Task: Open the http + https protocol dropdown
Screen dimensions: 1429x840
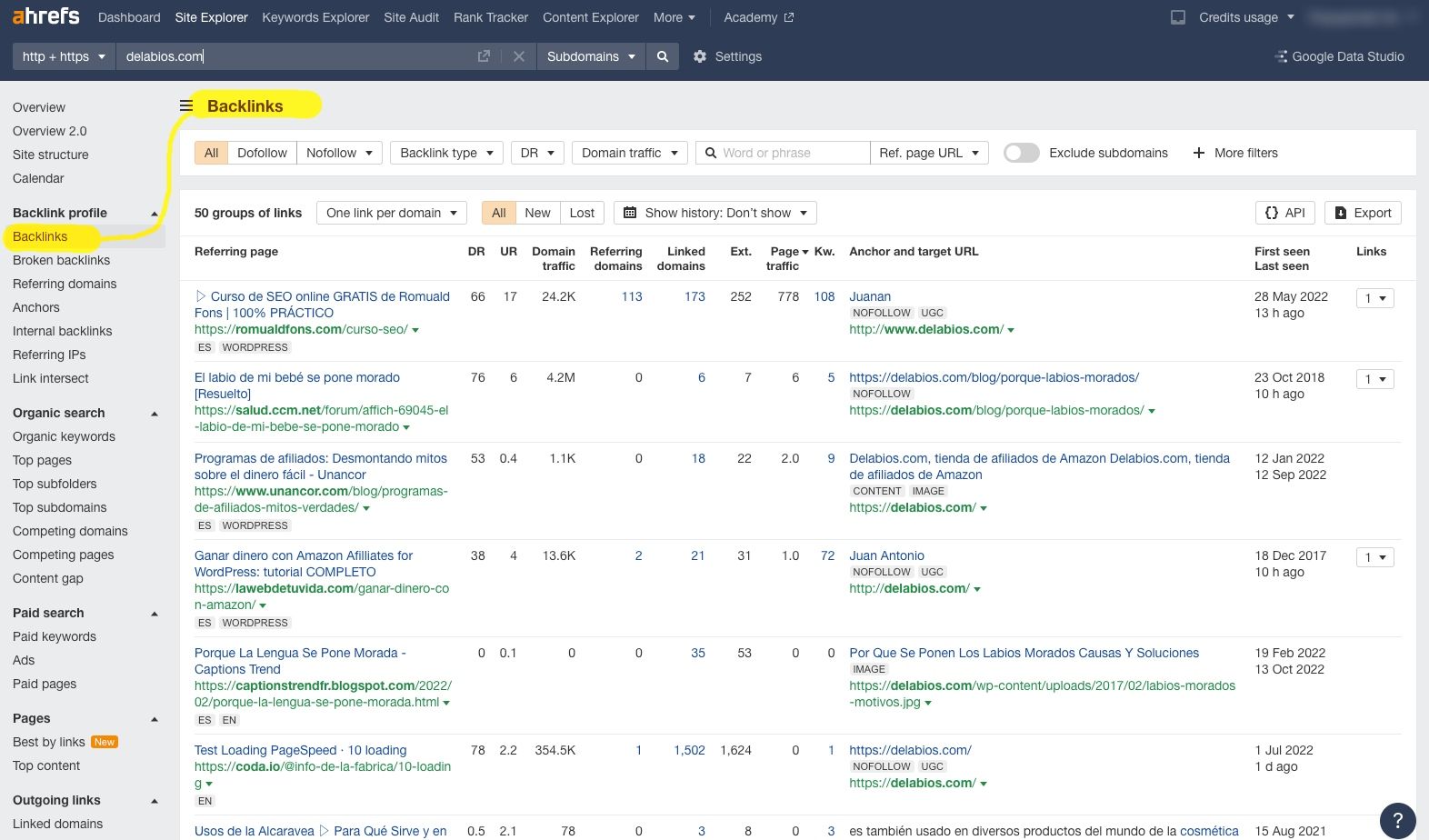Action: pyautogui.click(x=64, y=56)
